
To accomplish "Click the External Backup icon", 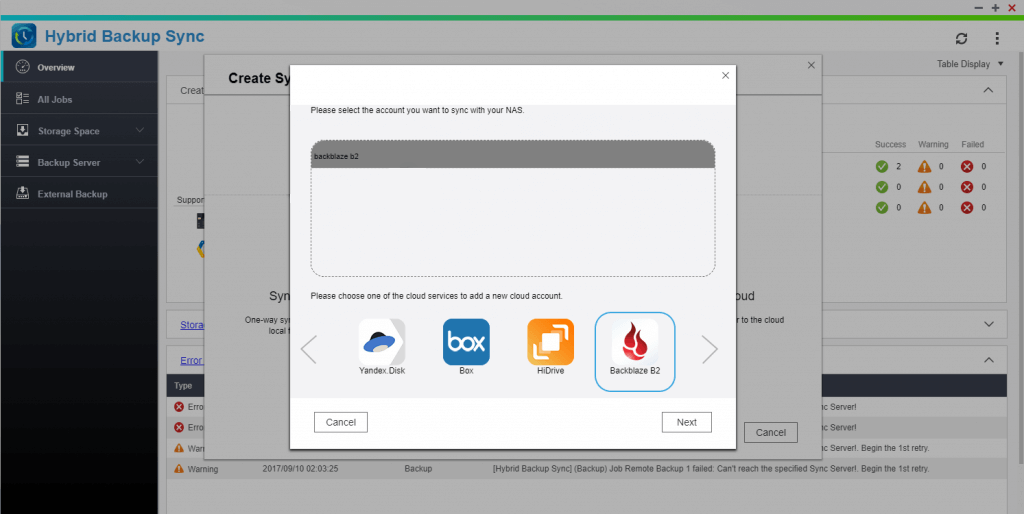I will coord(22,193).
